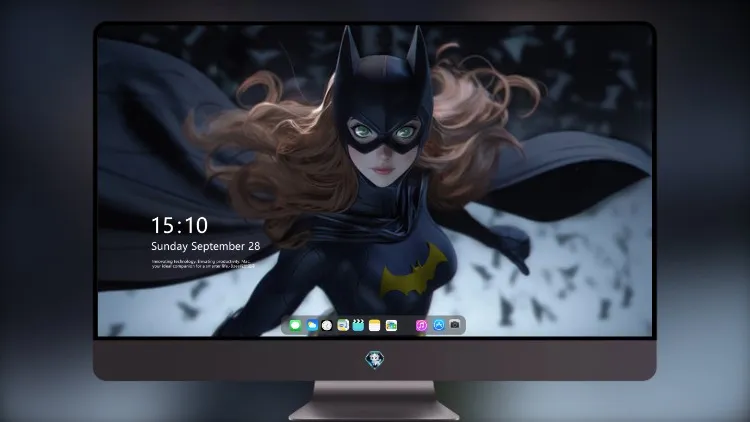
Task: Open the Weather app in dock
Action: click(x=311, y=325)
